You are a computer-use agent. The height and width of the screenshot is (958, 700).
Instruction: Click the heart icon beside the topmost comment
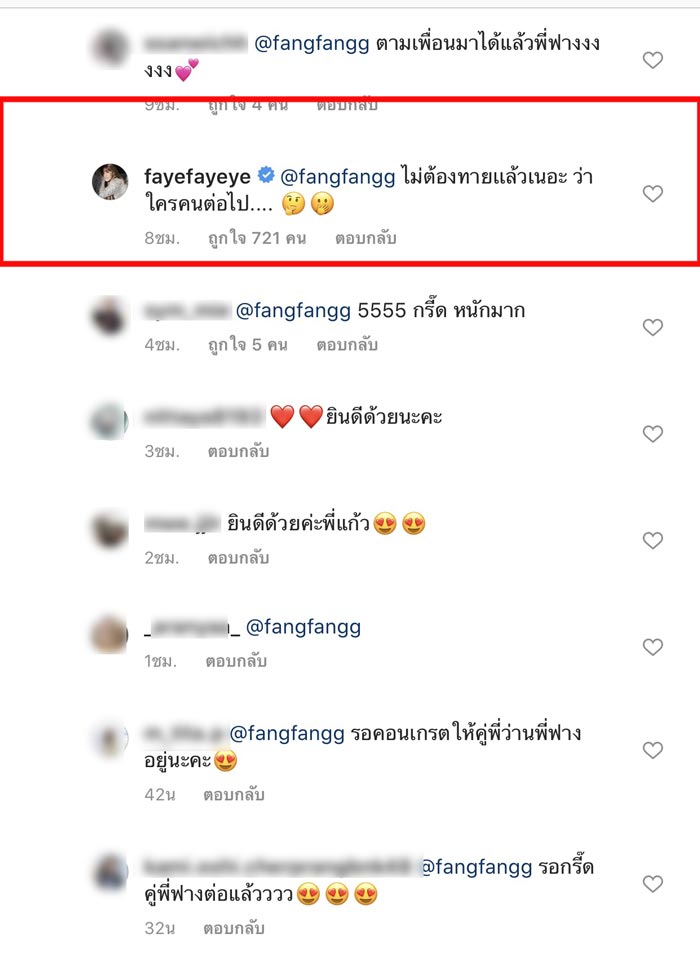coord(651,60)
